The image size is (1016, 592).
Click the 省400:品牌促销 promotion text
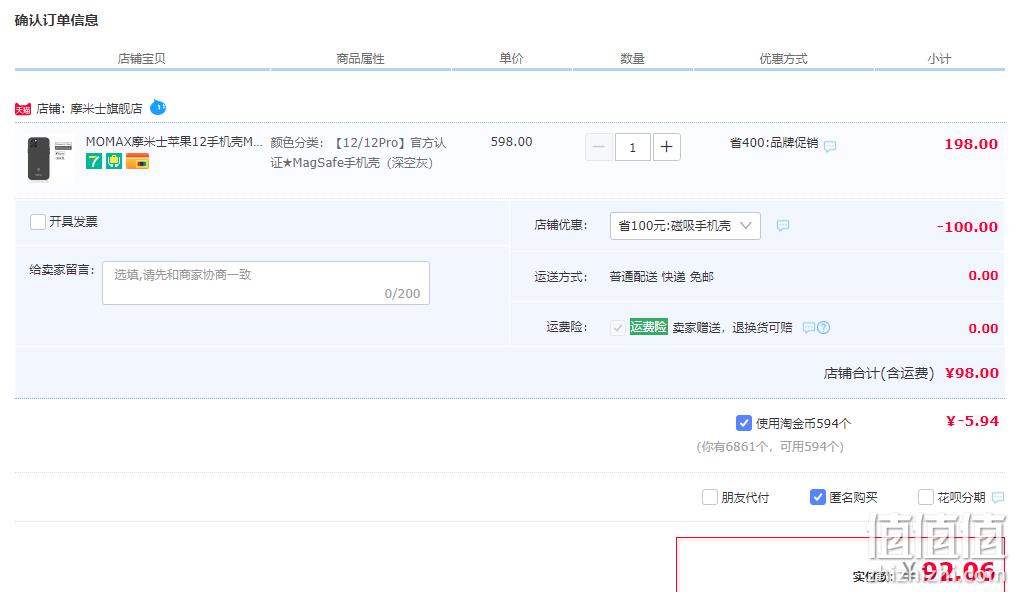tap(774, 142)
